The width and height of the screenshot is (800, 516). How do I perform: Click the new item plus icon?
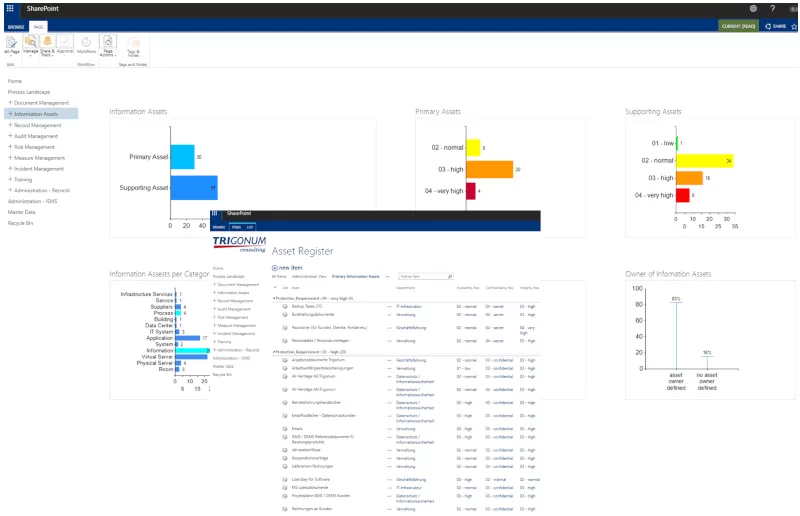point(275,268)
